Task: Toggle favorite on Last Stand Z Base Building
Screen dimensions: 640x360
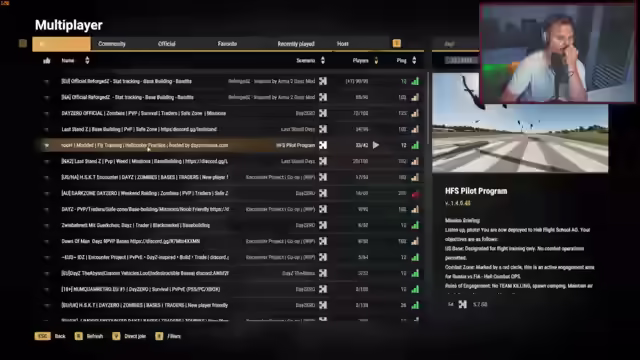Action: pos(47,129)
